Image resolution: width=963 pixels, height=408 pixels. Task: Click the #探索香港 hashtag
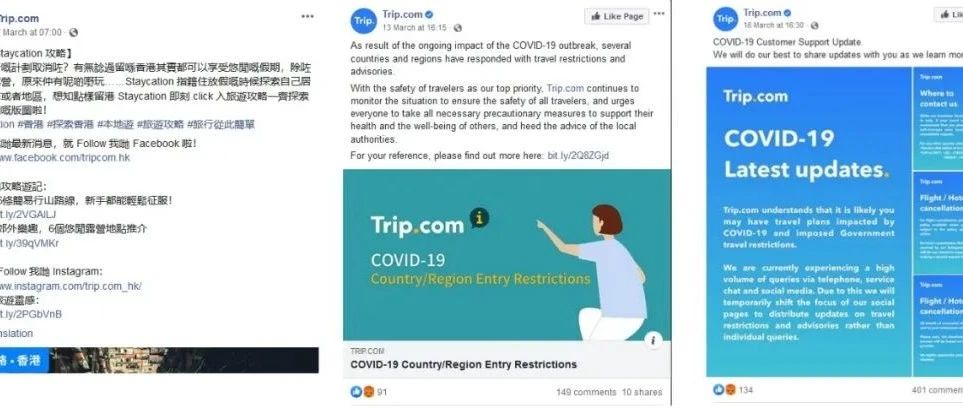pyautogui.click(x=70, y=124)
